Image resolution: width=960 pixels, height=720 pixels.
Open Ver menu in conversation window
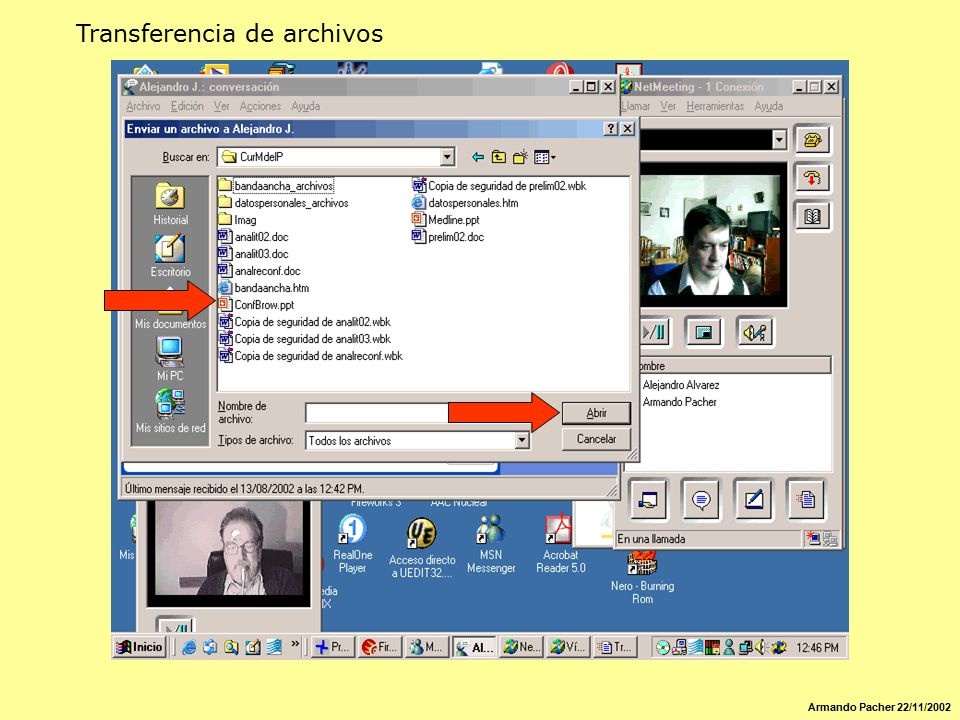click(x=221, y=107)
